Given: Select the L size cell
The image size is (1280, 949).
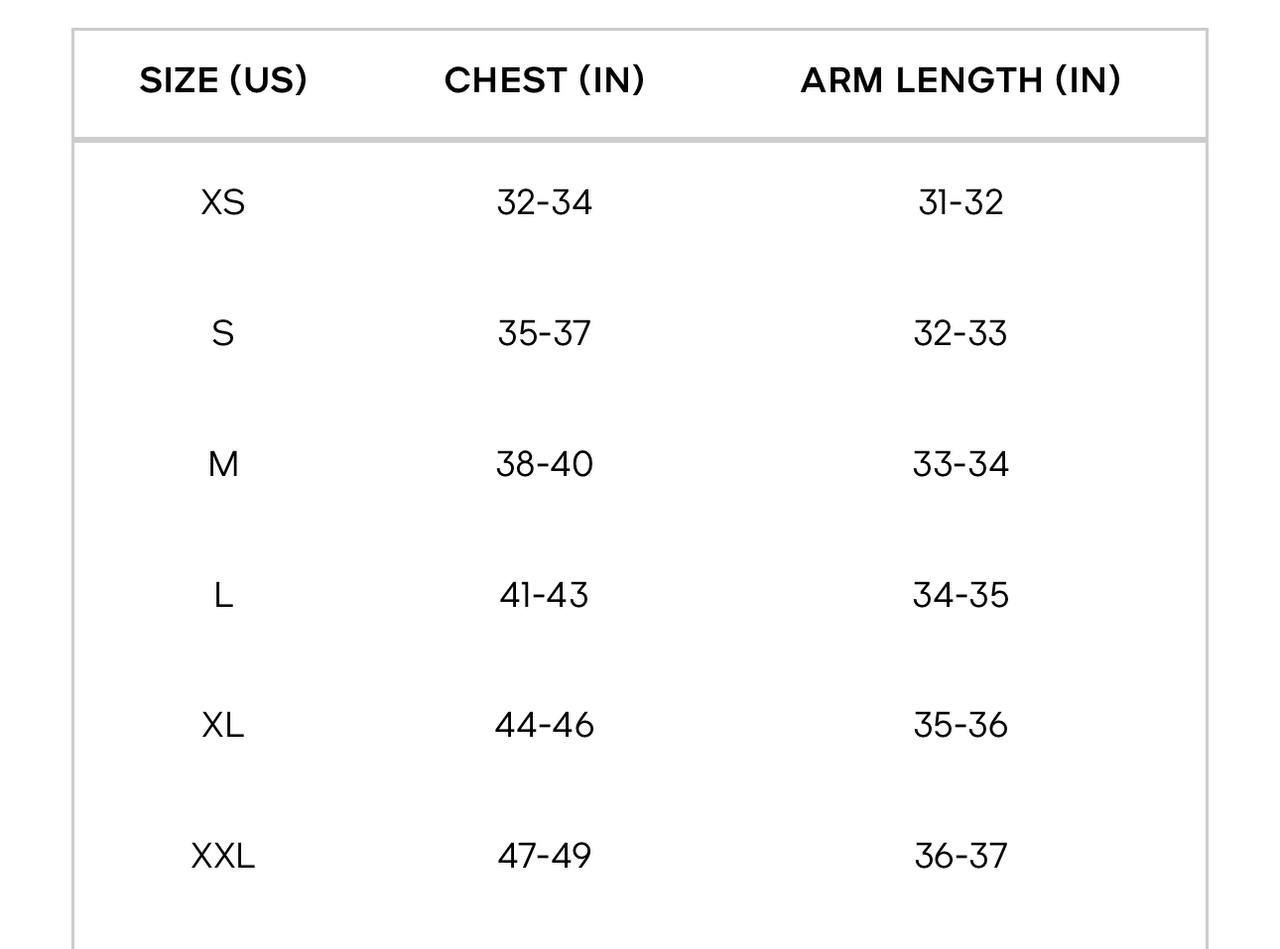Looking at the screenshot, I should 223,595.
